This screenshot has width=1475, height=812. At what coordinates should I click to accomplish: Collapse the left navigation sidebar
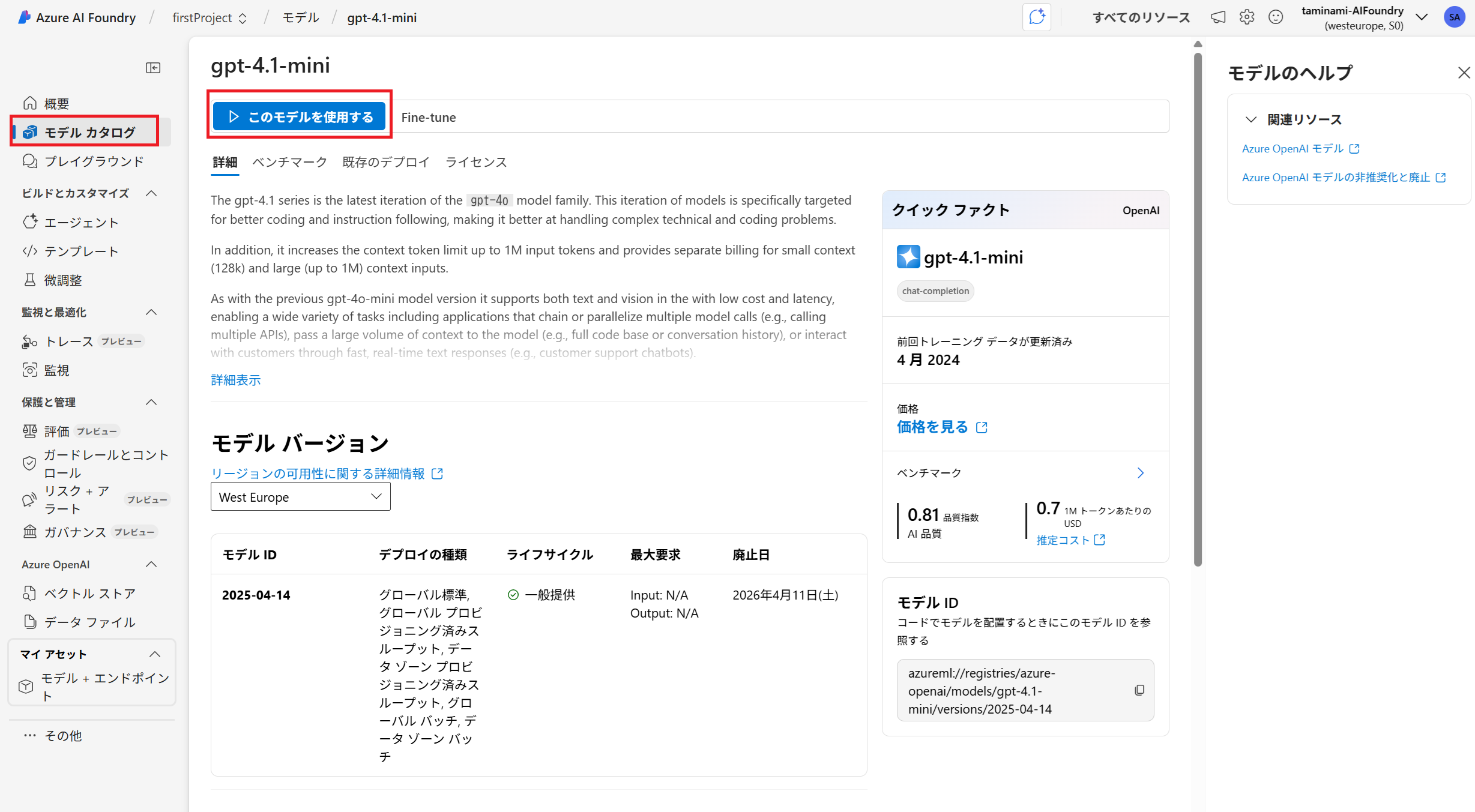(x=153, y=68)
